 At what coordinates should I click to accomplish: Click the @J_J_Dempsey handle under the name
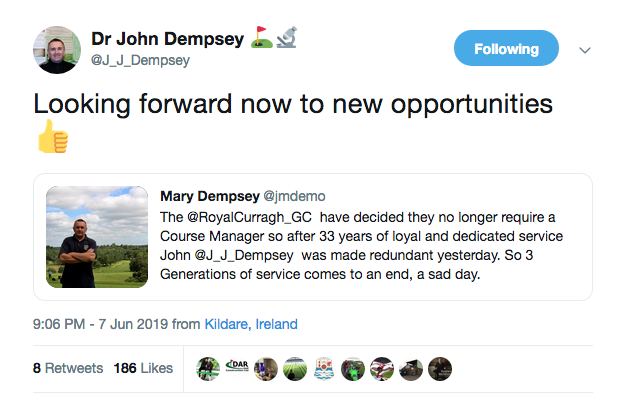coord(140,61)
